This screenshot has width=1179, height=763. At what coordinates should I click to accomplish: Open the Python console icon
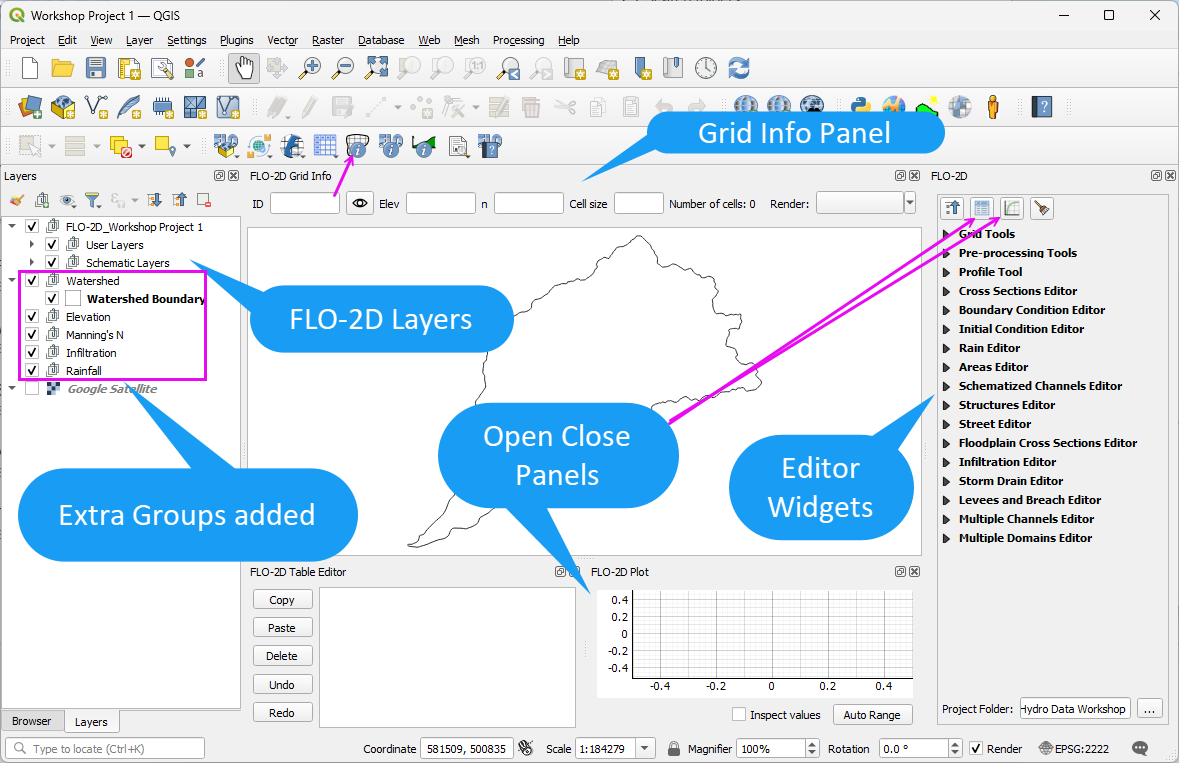point(860,106)
